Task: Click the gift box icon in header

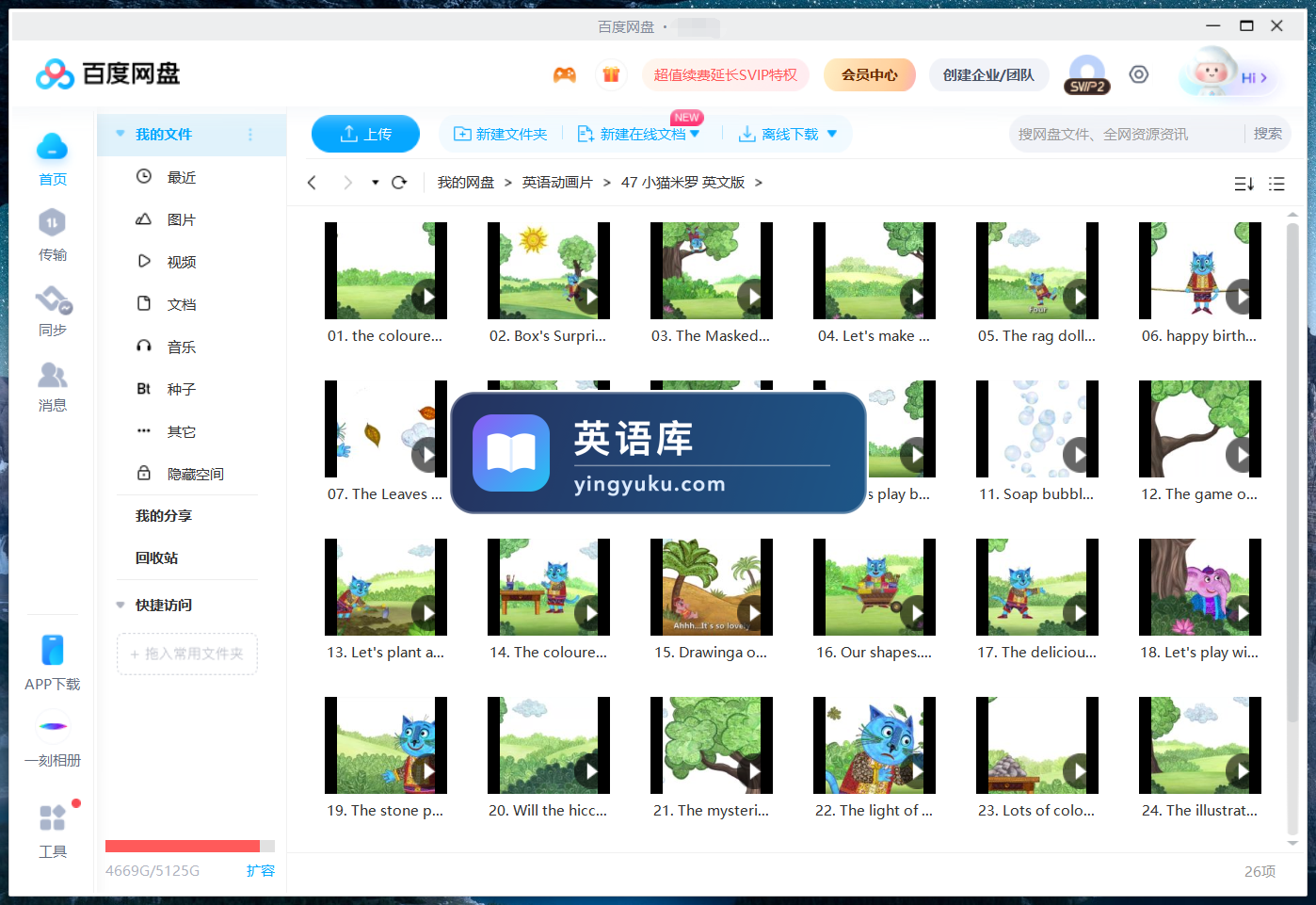Action: point(611,74)
